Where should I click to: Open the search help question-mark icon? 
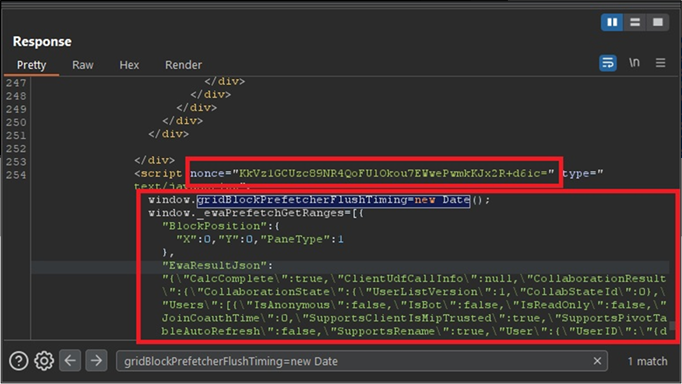[x=19, y=361]
